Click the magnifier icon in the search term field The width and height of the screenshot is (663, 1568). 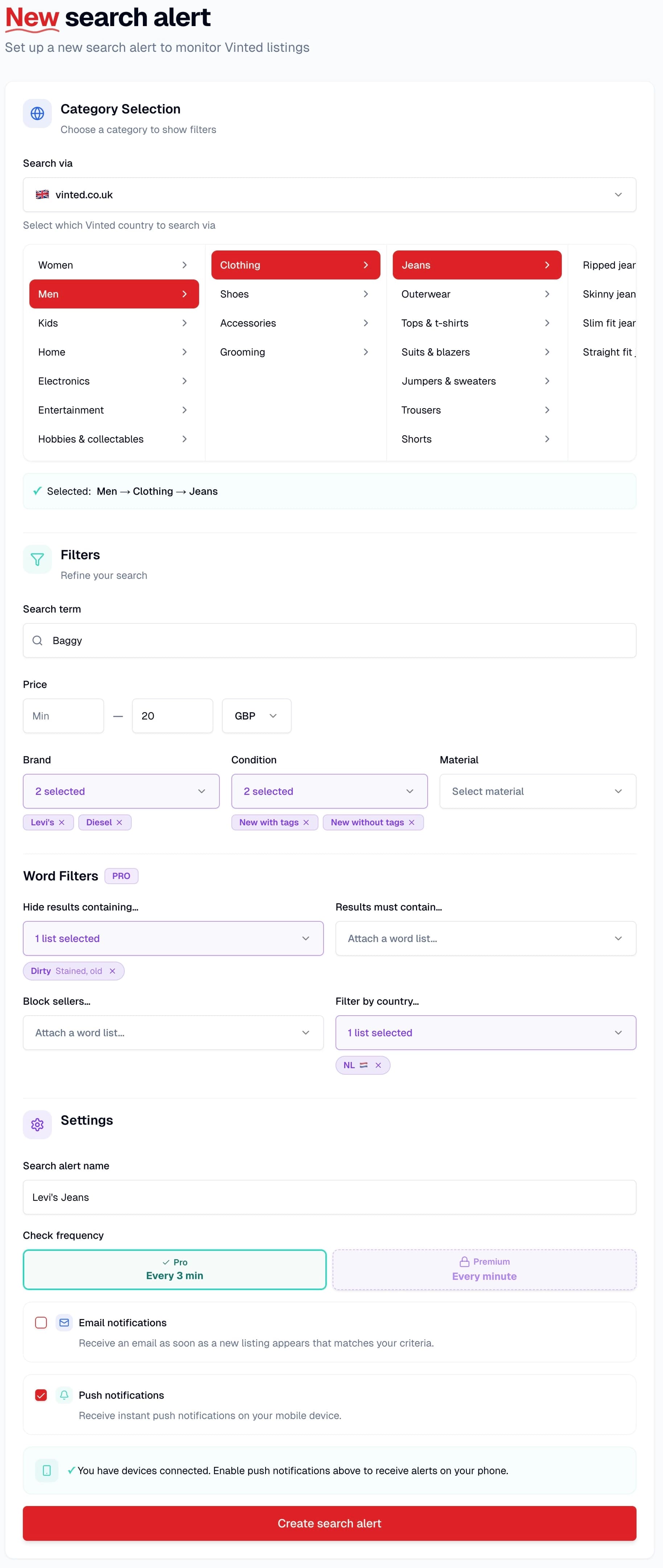[x=37, y=640]
